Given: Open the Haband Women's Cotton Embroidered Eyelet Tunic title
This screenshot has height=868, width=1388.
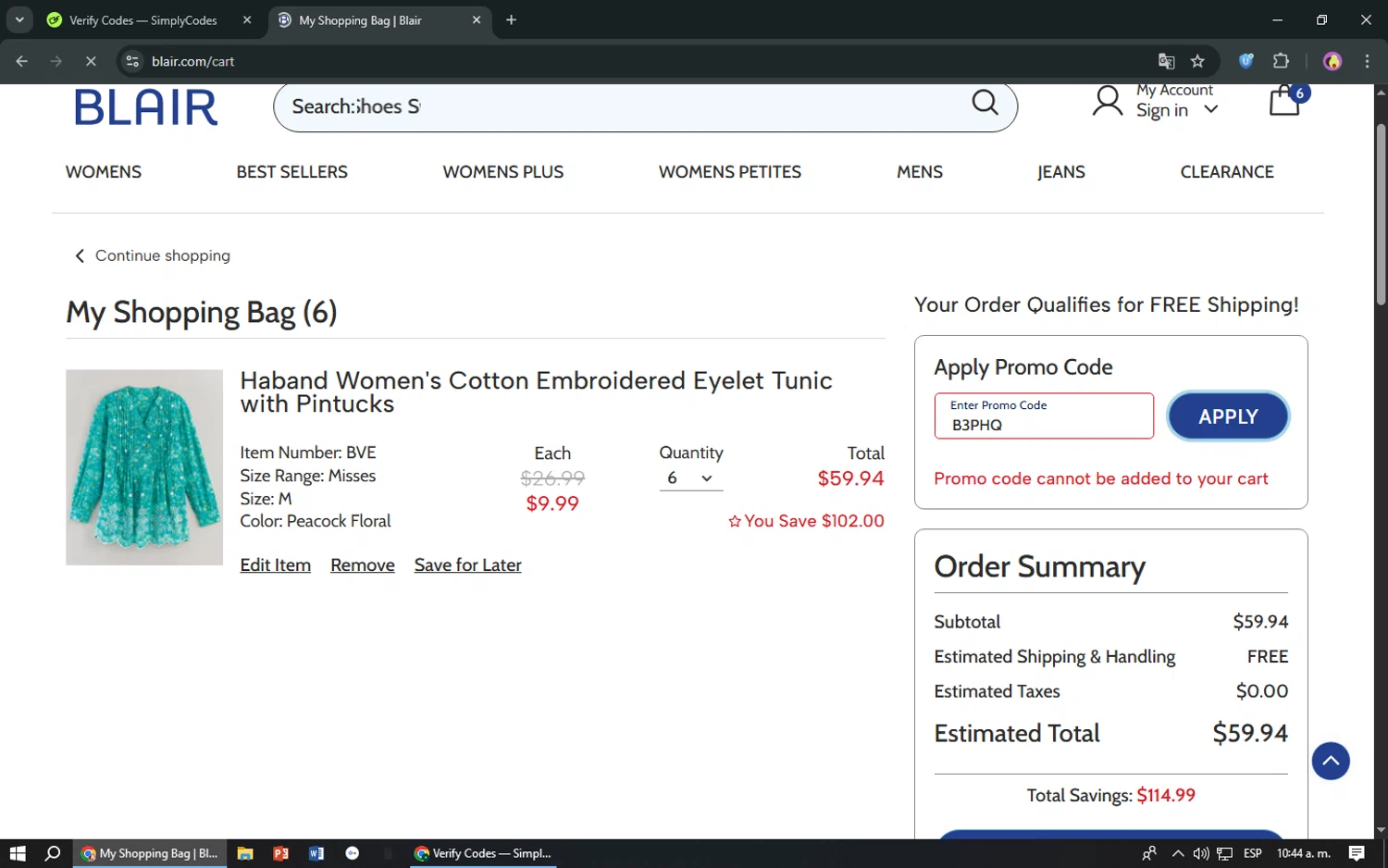Looking at the screenshot, I should 537,392.
